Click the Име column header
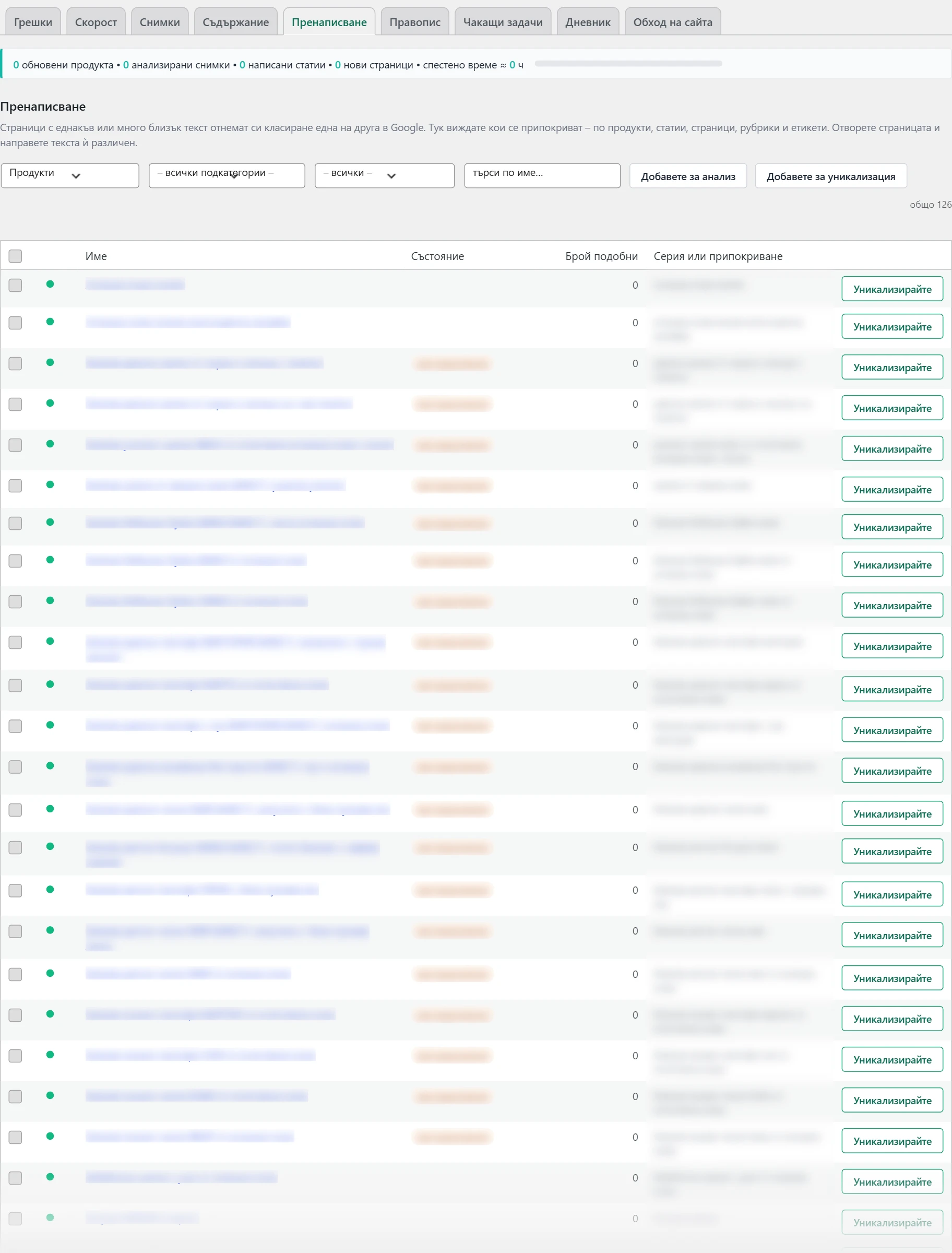Screen dimensions: 952x1253 [x=96, y=256]
